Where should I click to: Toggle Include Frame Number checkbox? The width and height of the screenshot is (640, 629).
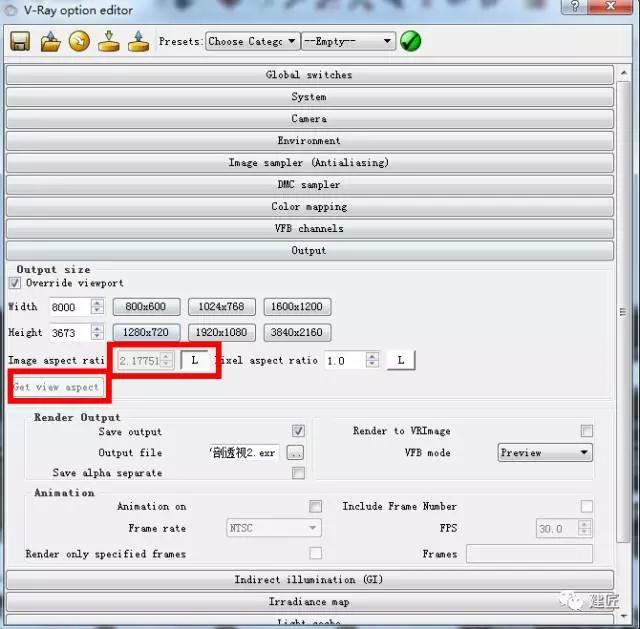[x=587, y=507]
